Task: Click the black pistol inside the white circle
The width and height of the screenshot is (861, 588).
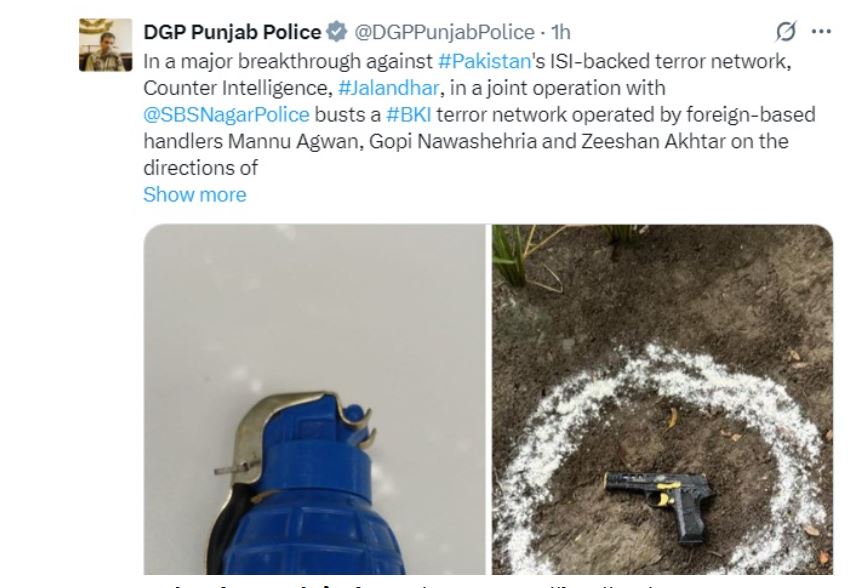Action: pyautogui.click(x=659, y=506)
